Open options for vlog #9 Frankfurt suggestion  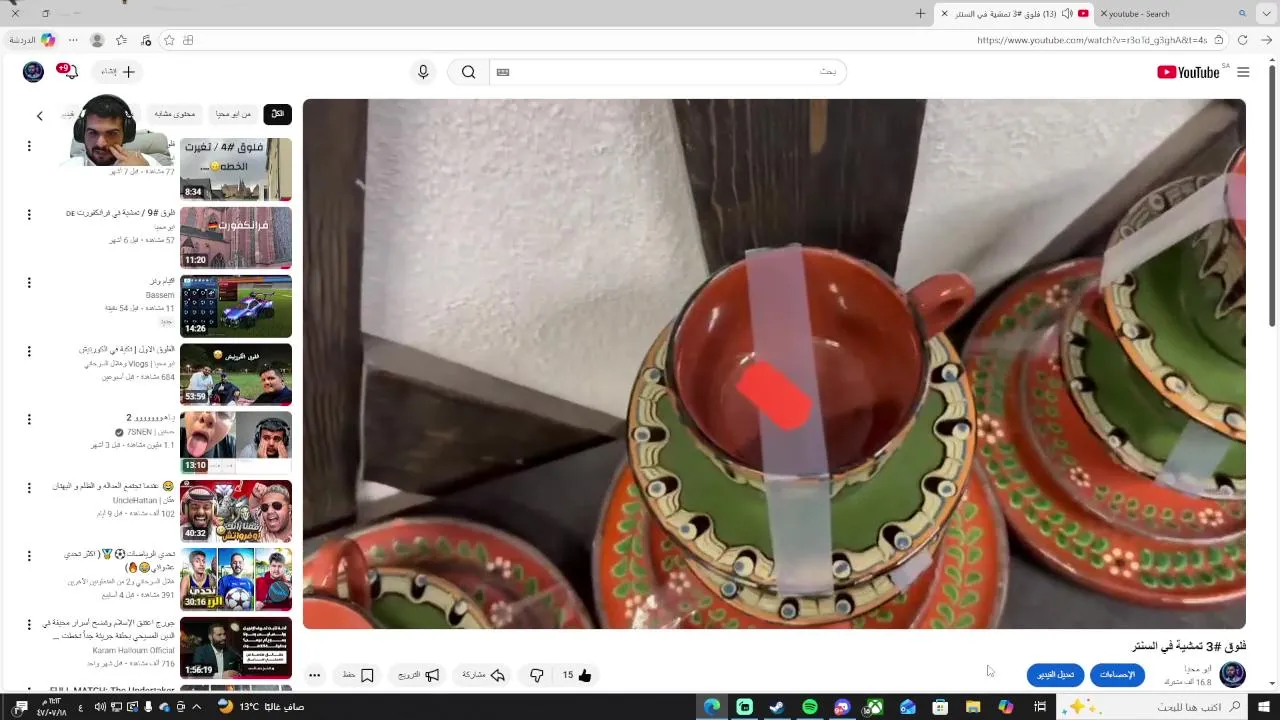(x=29, y=214)
